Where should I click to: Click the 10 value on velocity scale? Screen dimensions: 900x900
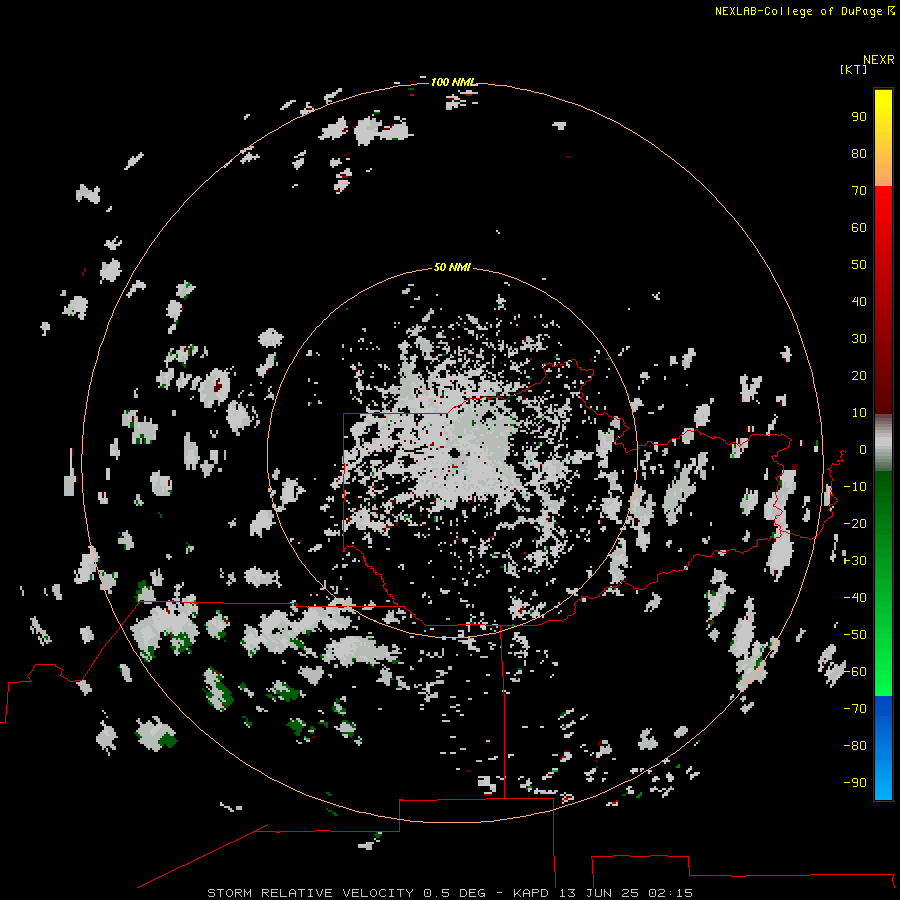coord(859,413)
